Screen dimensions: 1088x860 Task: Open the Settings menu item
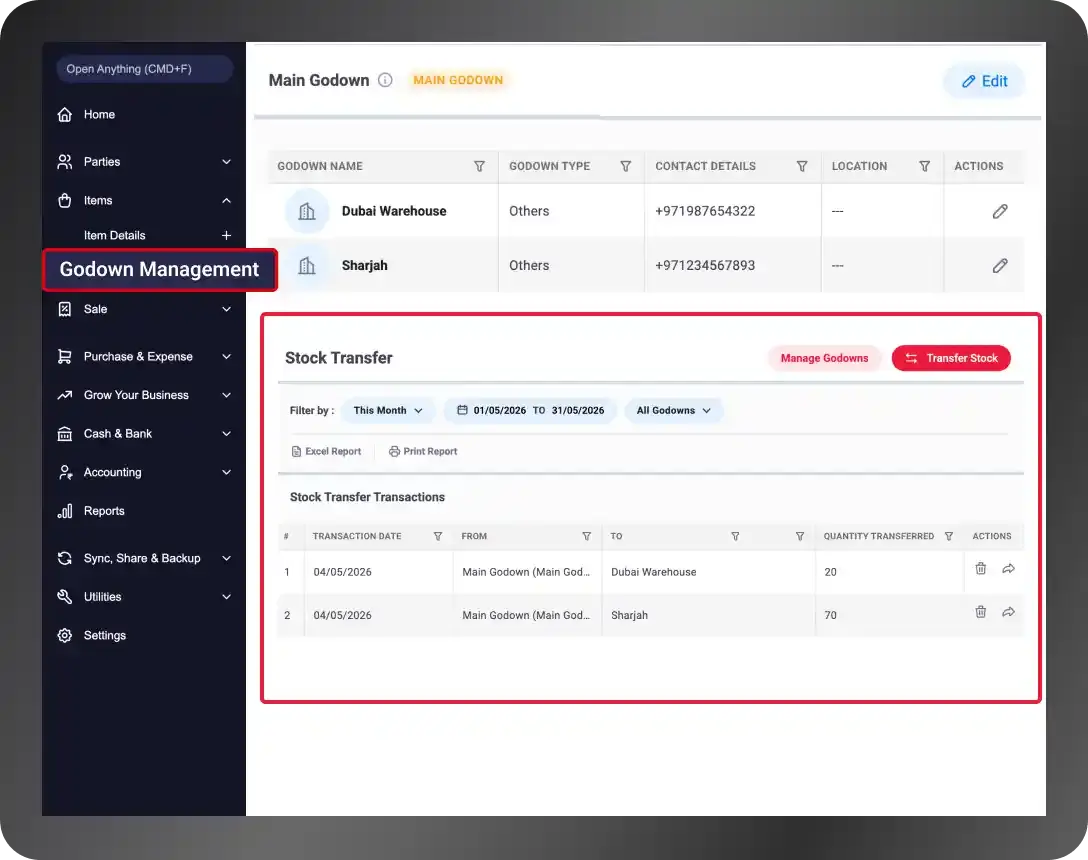point(105,635)
